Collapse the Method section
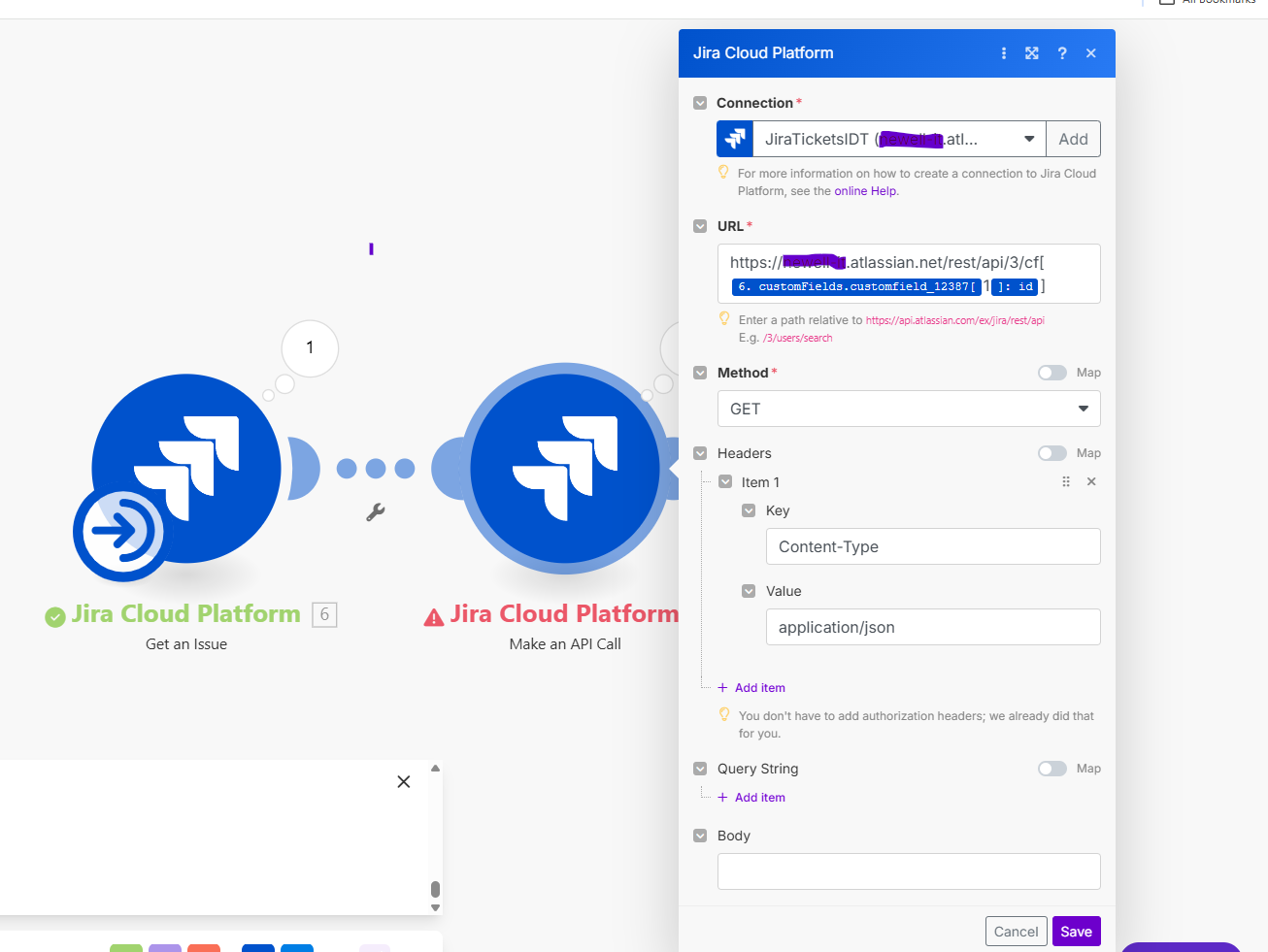Screen dimensions: 1268x952 click(x=700, y=373)
